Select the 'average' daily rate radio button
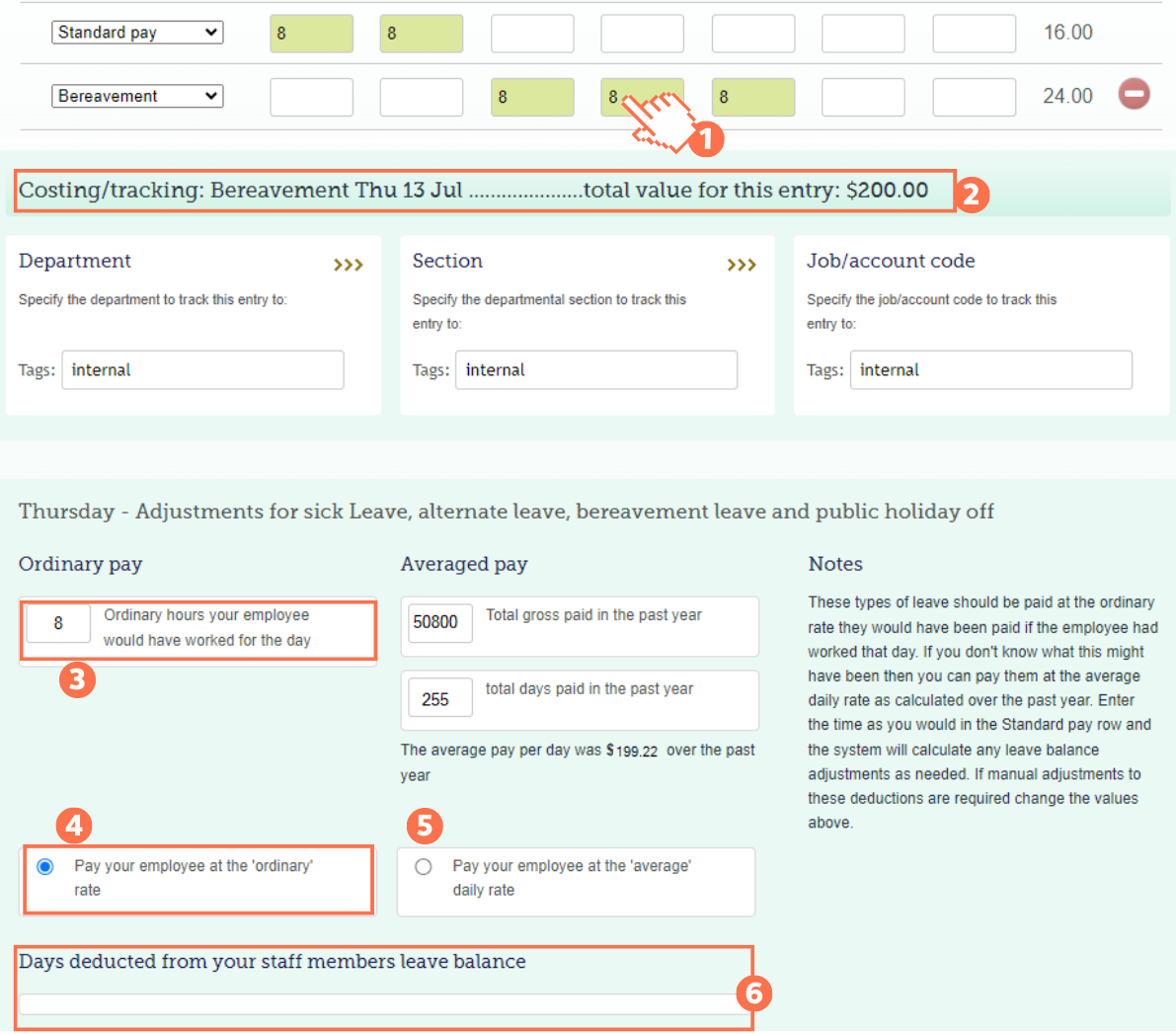1176x1034 pixels. [x=423, y=866]
